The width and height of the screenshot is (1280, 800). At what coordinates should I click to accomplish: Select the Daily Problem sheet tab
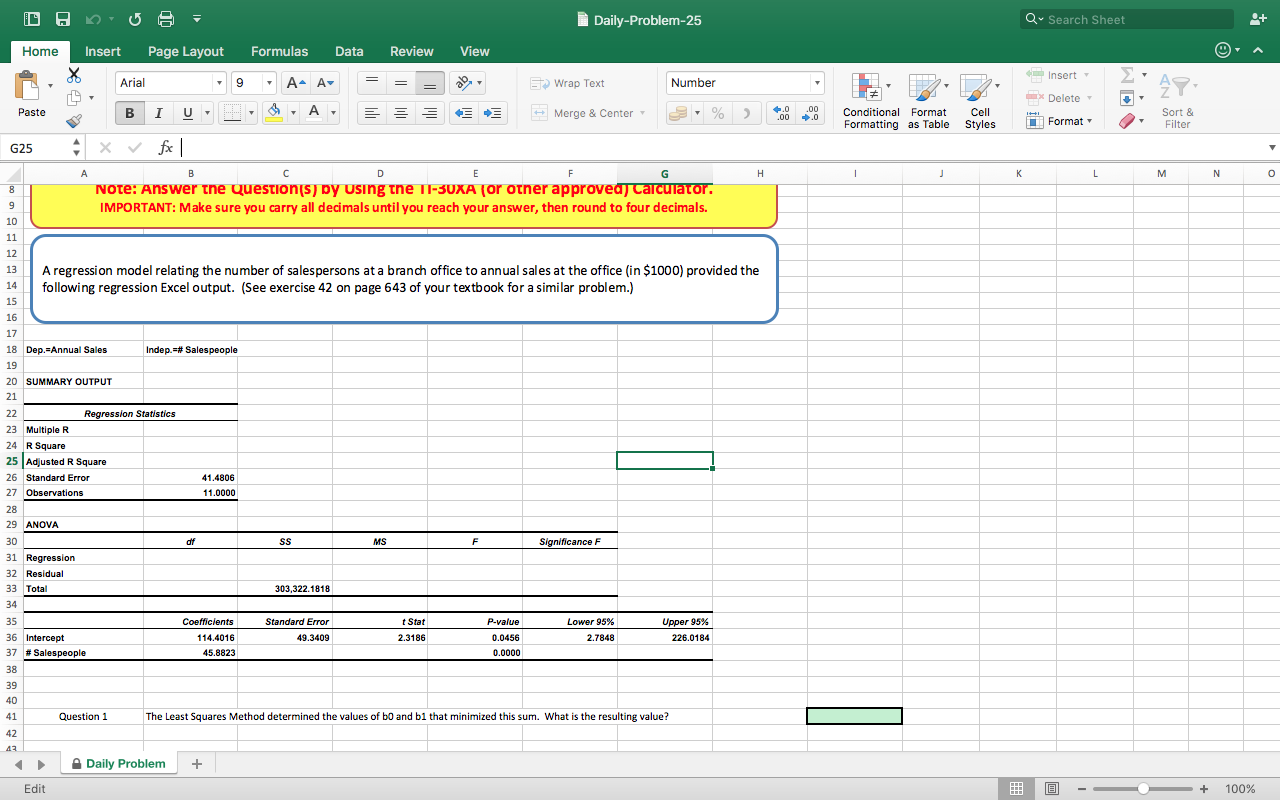(125, 764)
